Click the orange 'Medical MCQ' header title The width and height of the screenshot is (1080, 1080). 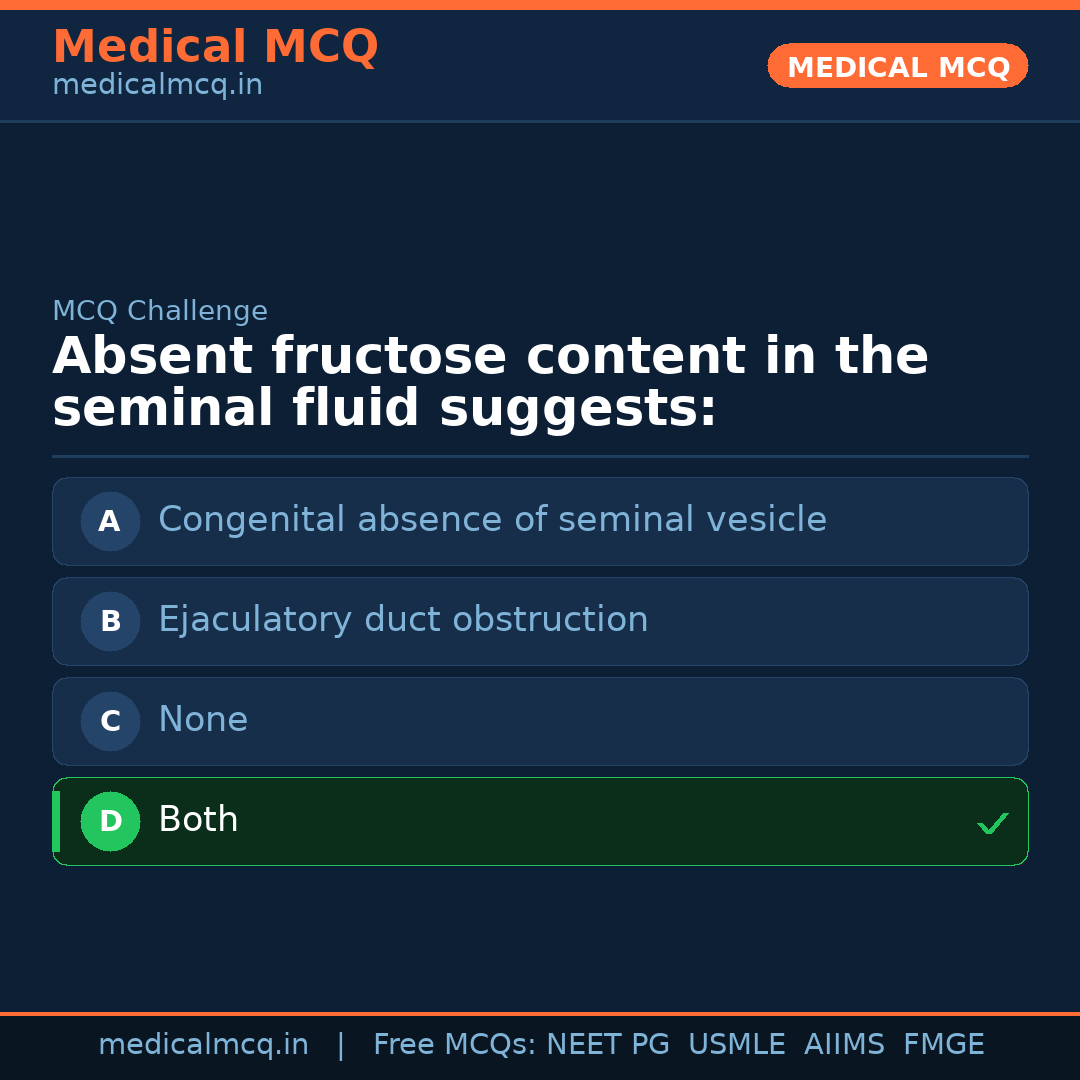pyautogui.click(x=215, y=47)
